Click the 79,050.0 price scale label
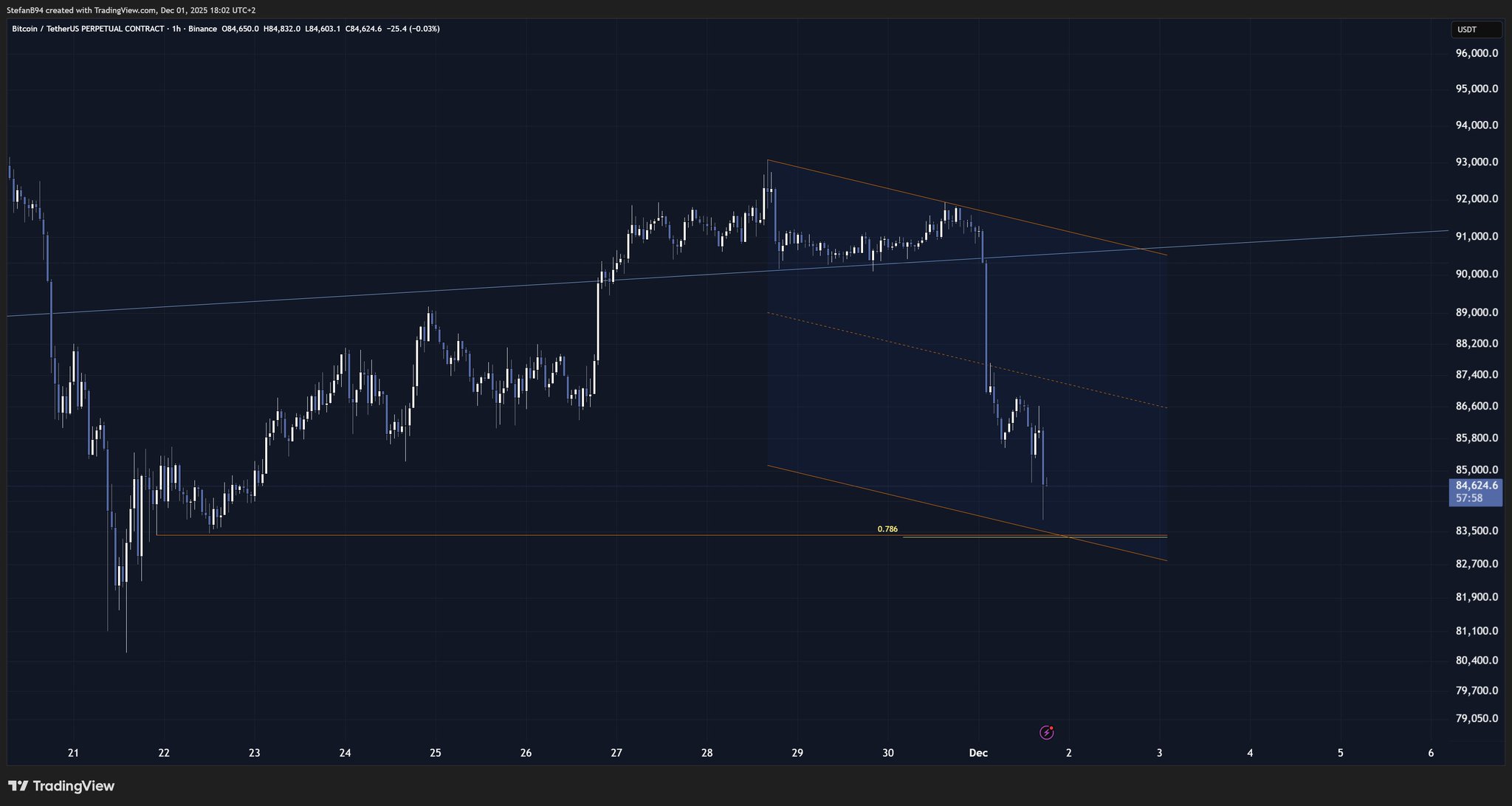The image size is (1512, 806). point(1477,718)
